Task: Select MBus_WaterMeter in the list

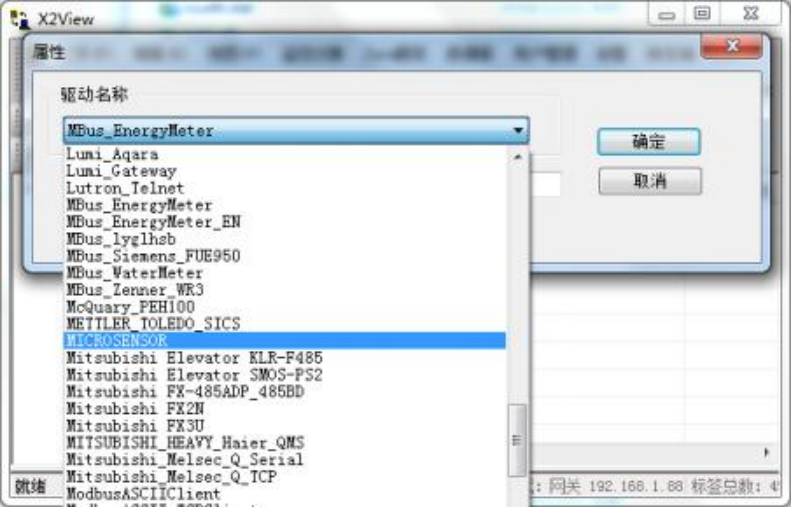Action: (285, 273)
